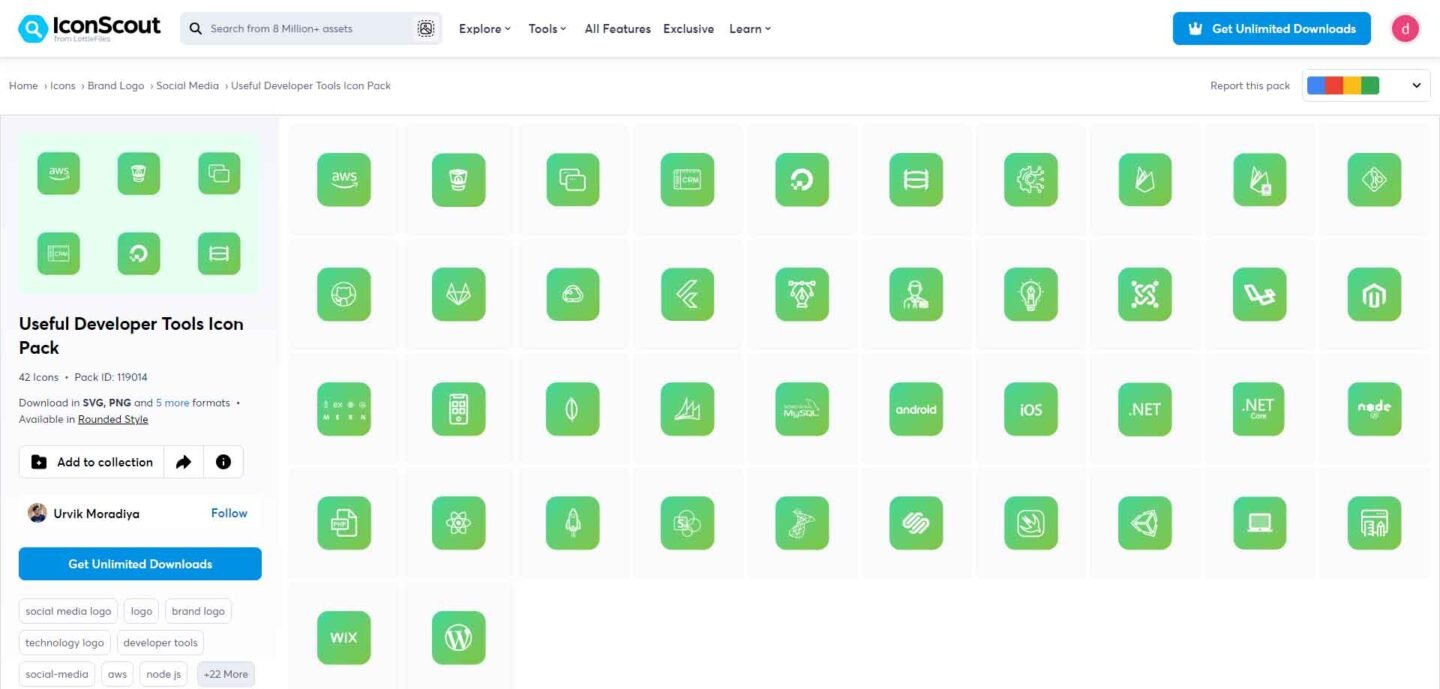The width and height of the screenshot is (1440, 689).
Task: Follow Urvik Moradiya
Action: pyautogui.click(x=229, y=513)
